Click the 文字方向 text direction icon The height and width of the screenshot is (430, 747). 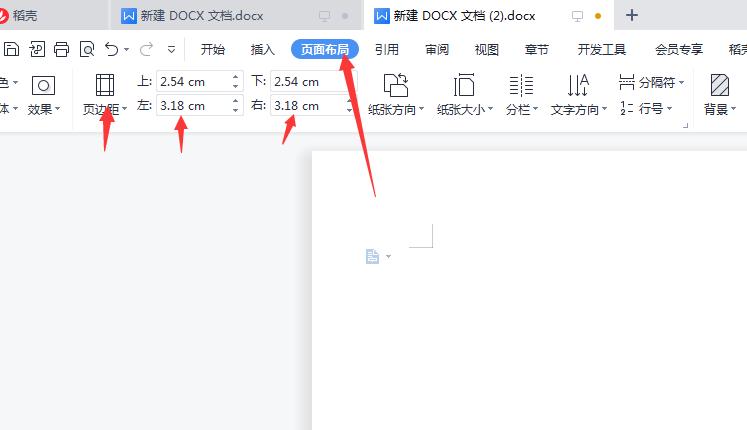point(578,85)
